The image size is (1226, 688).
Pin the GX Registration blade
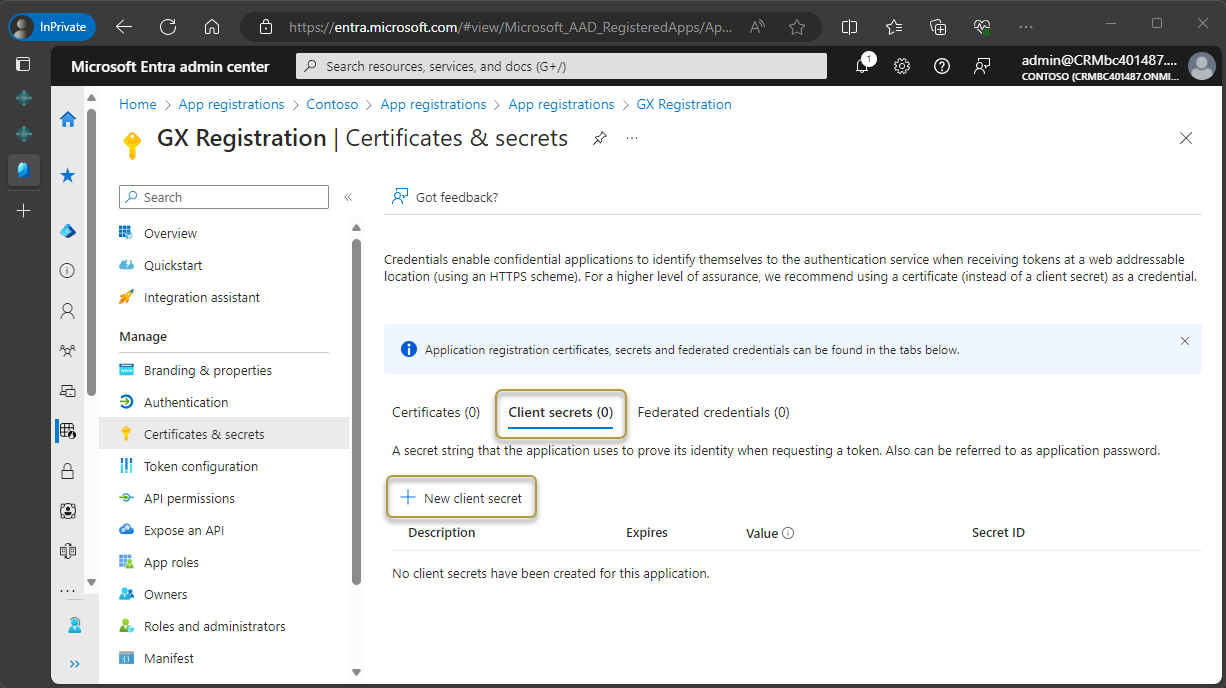click(x=599, y=138)
